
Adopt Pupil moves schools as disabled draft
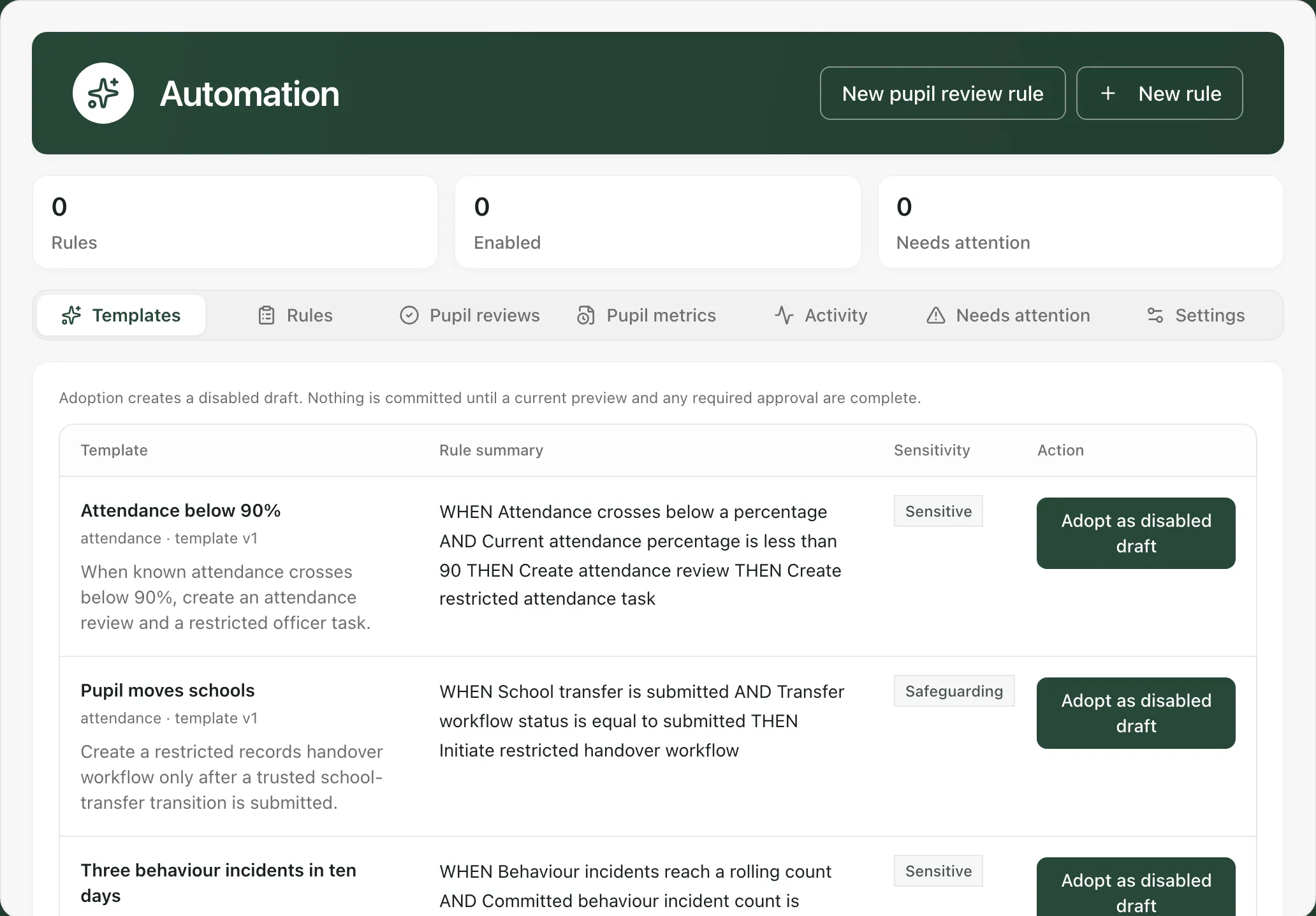coord(1136,713)
